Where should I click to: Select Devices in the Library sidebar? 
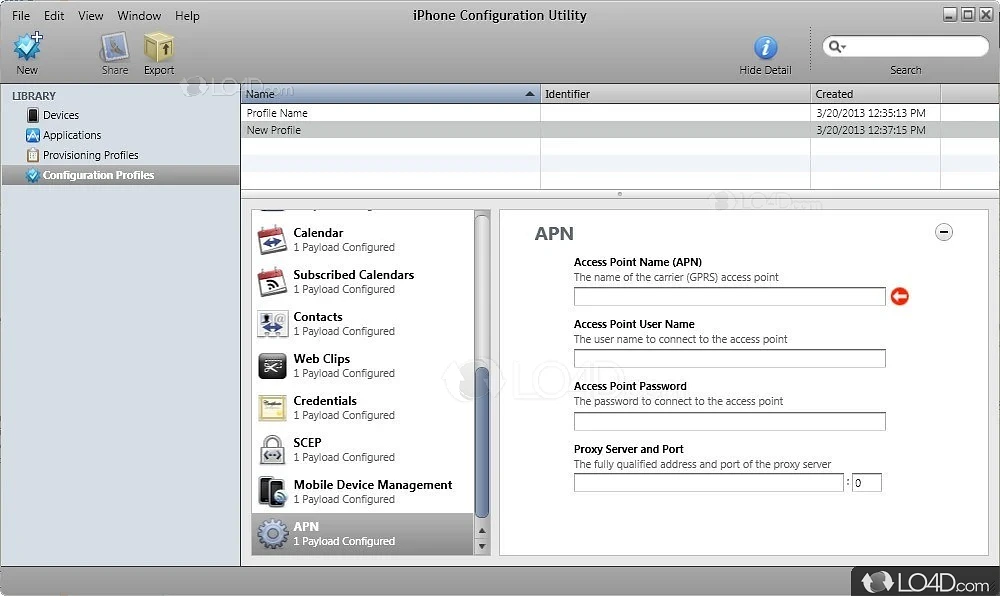tap(60, 115)
